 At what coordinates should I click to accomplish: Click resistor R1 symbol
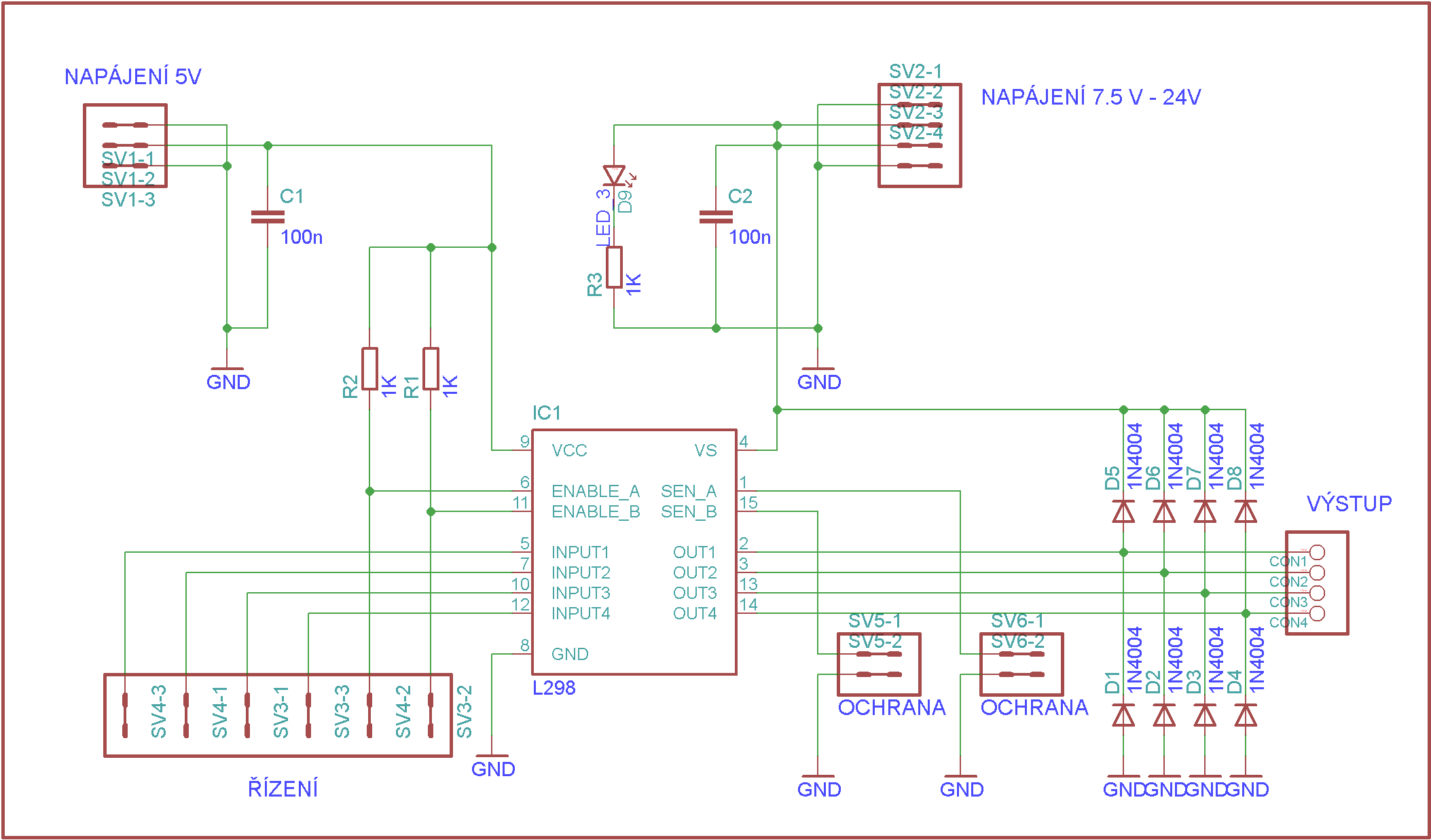[x=431, y=369]
